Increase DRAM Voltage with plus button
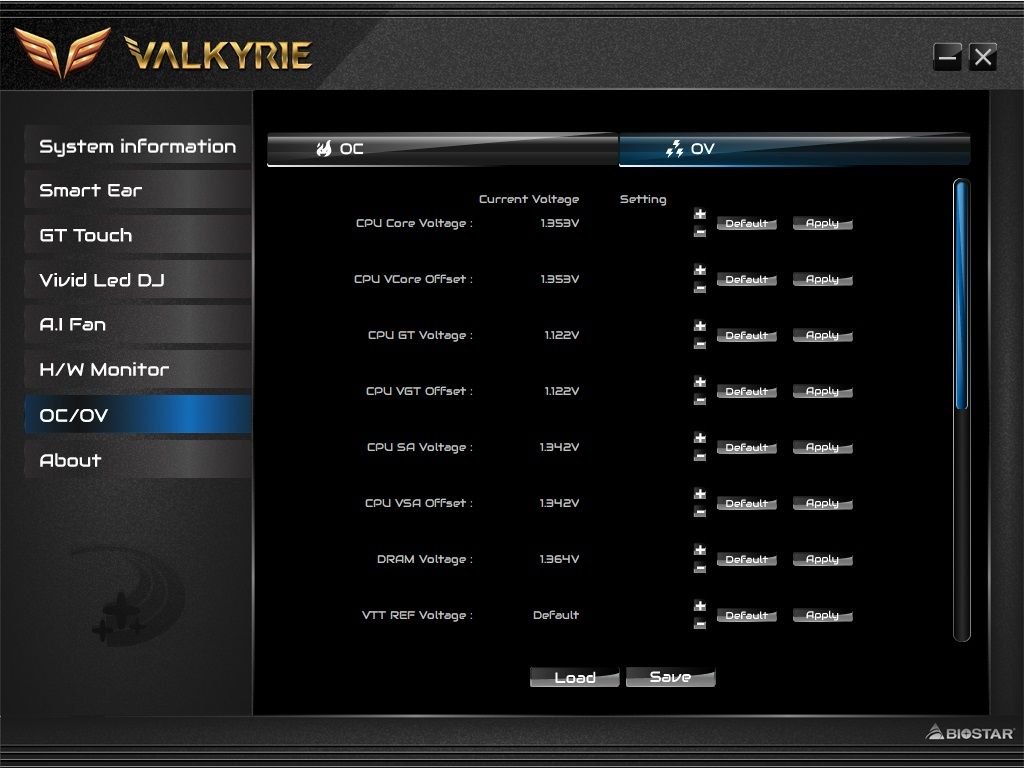Image resolution: width=1024 pixels, height=768 pixels. (699, 551)
